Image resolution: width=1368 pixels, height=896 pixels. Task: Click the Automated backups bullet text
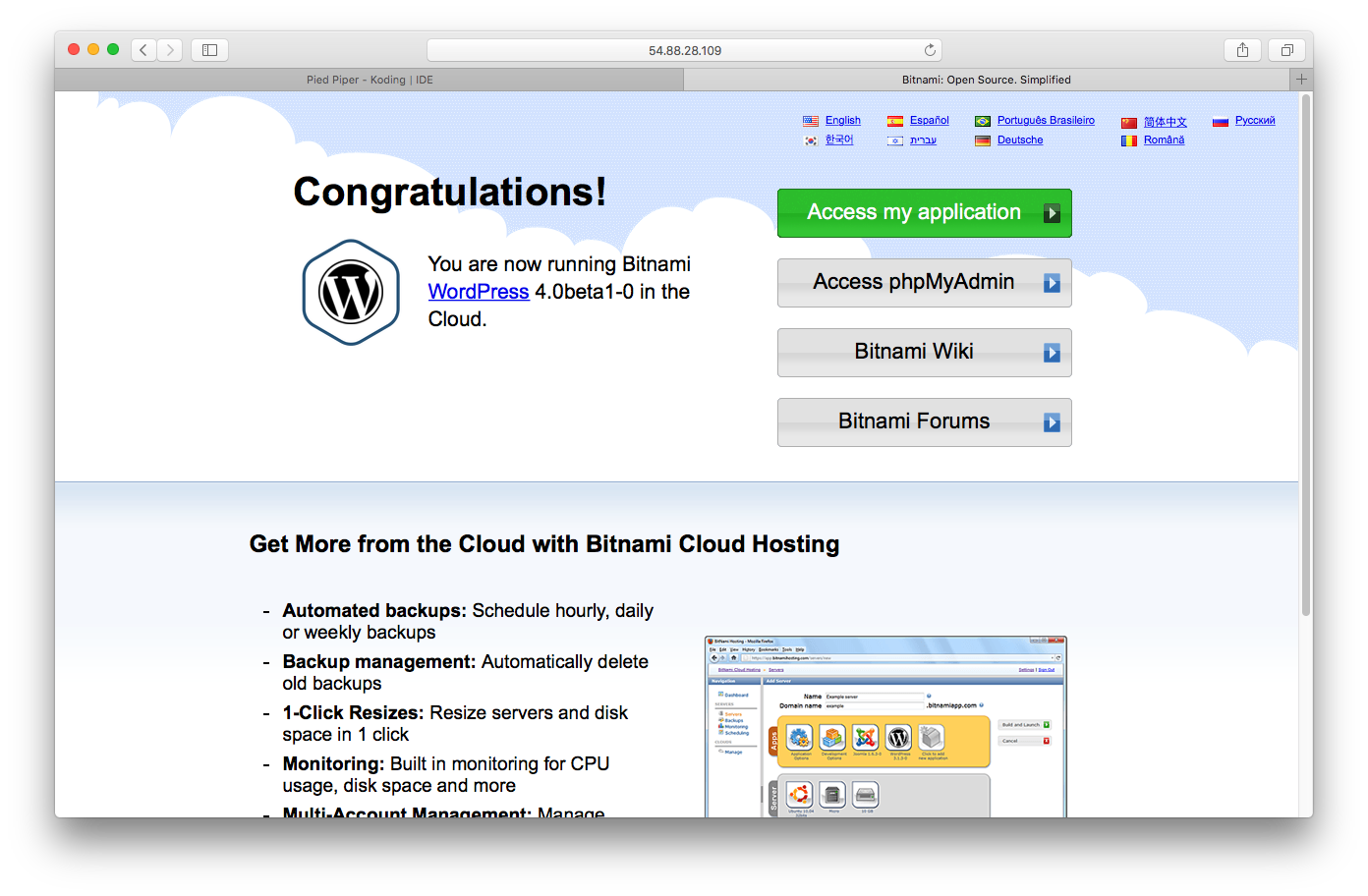(468, 622)
